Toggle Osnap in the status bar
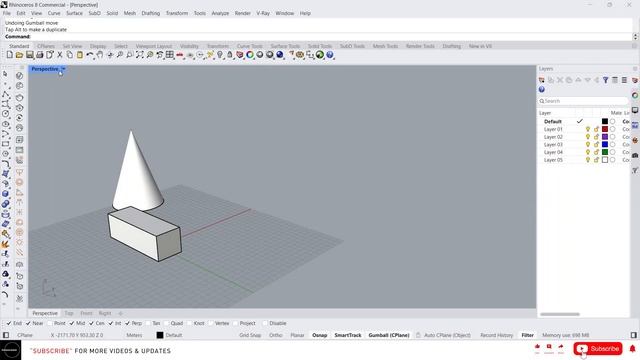Viewport: 640px width, 360px height. 320,335
